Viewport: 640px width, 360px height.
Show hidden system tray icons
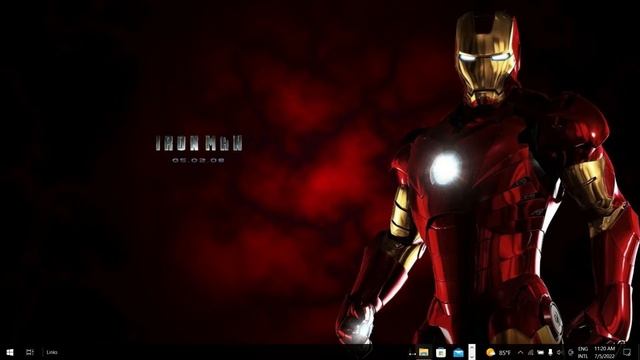click(x=520, y=352)
